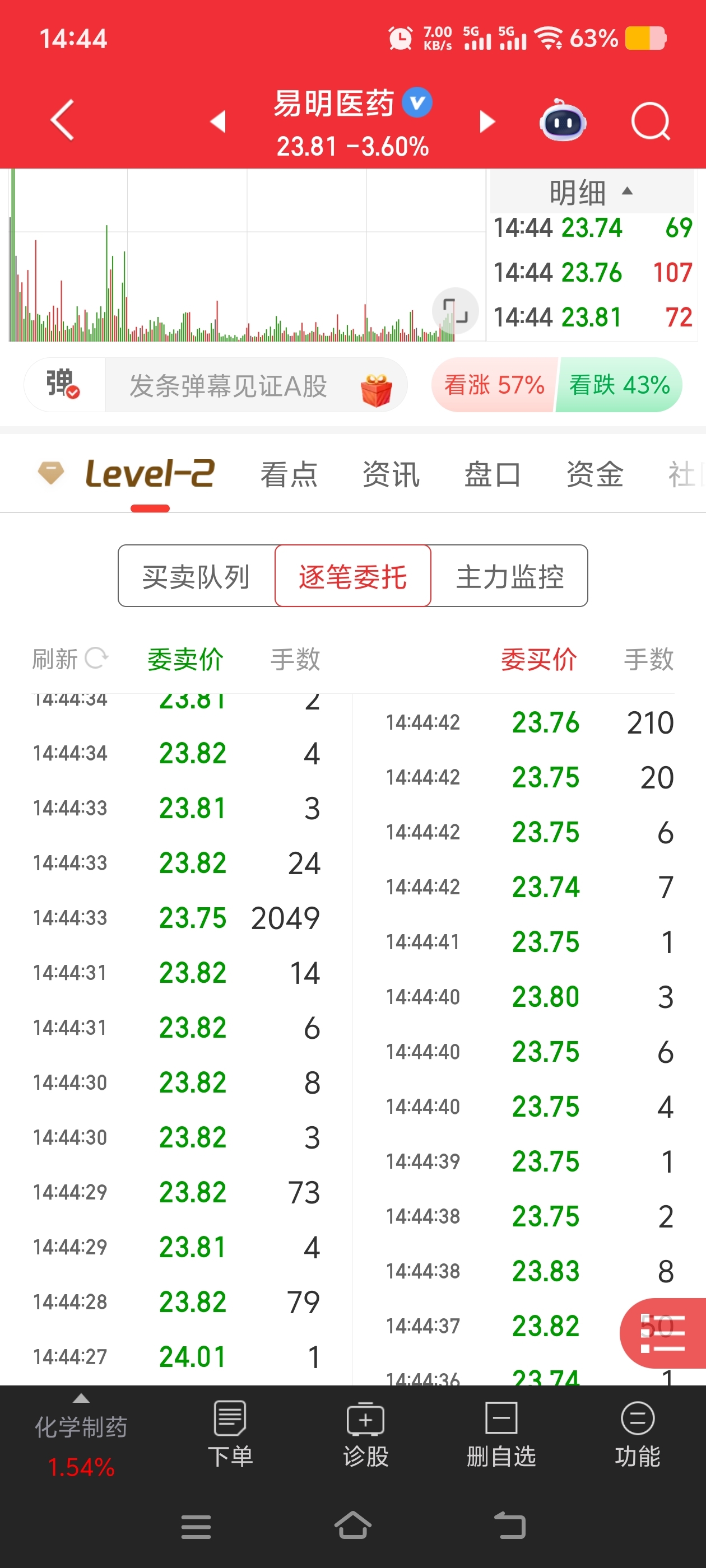Vote 看跌 43% bearish
706x1568 pixels.
619,385
